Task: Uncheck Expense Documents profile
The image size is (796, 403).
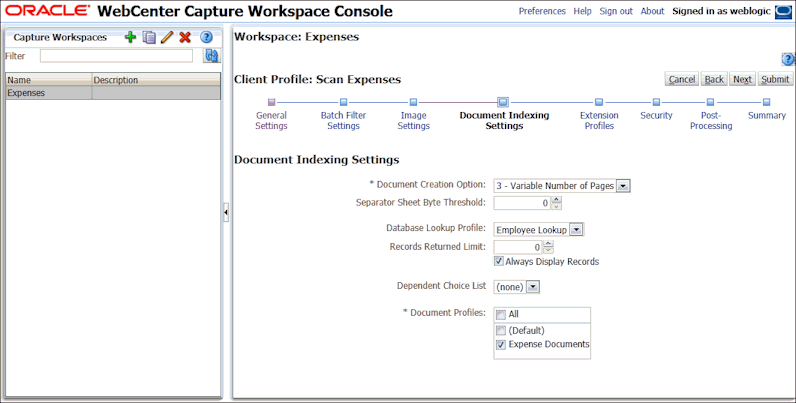Action: pos(501,345)
